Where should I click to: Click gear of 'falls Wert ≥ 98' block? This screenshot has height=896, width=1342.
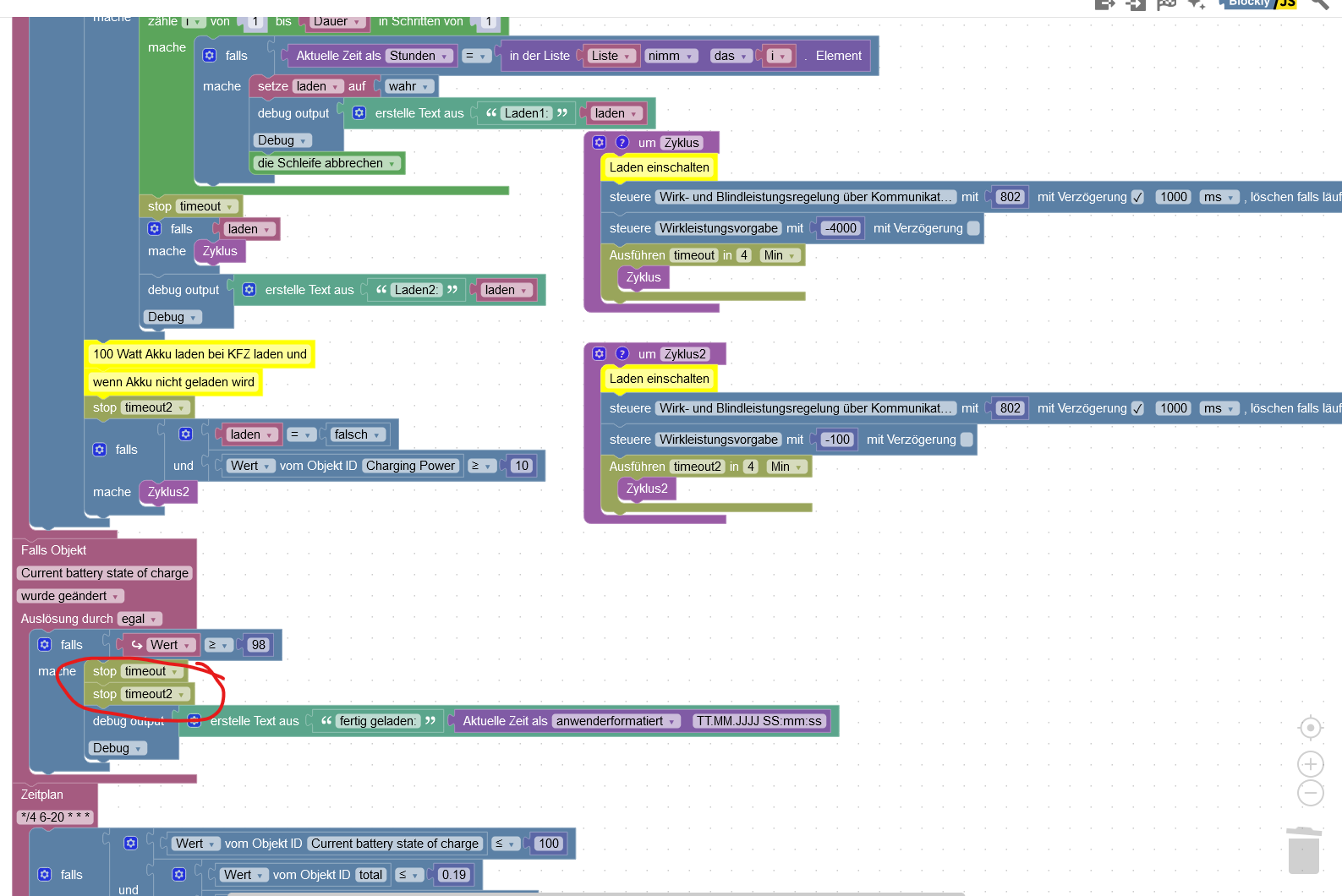pos(44,645)
